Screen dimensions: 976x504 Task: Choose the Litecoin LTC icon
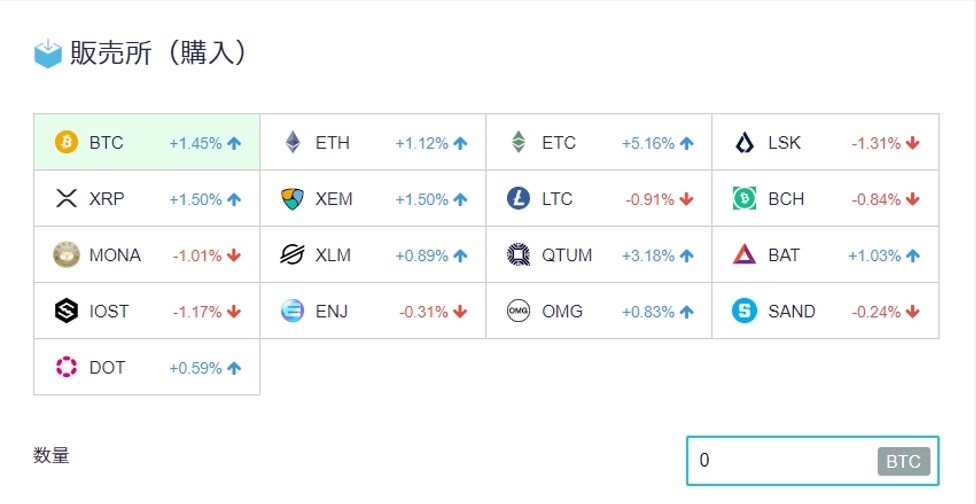518,198
